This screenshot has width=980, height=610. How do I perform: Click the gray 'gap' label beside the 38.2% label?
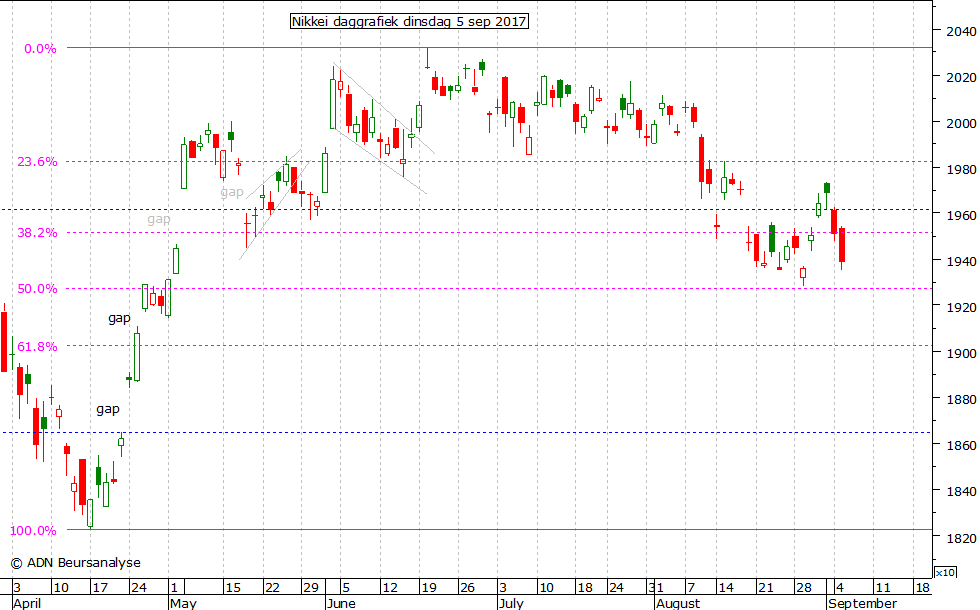pyautogui.click(x=159, y=219)
